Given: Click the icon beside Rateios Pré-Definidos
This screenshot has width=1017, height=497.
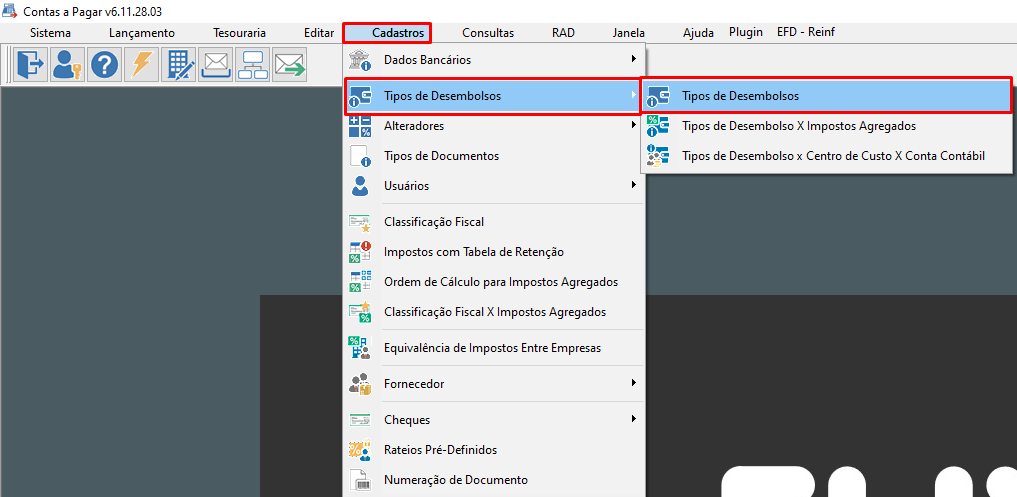Looking at the screenshot, I should (359, 450).
